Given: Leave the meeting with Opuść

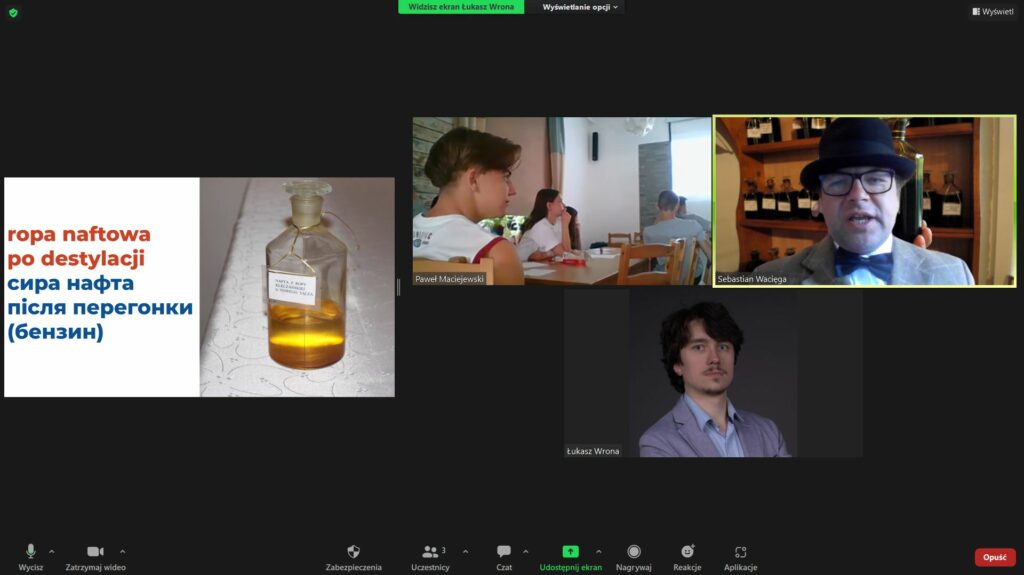Looking at the screenshot, I should pyautogui.click(x=994, y=557).
